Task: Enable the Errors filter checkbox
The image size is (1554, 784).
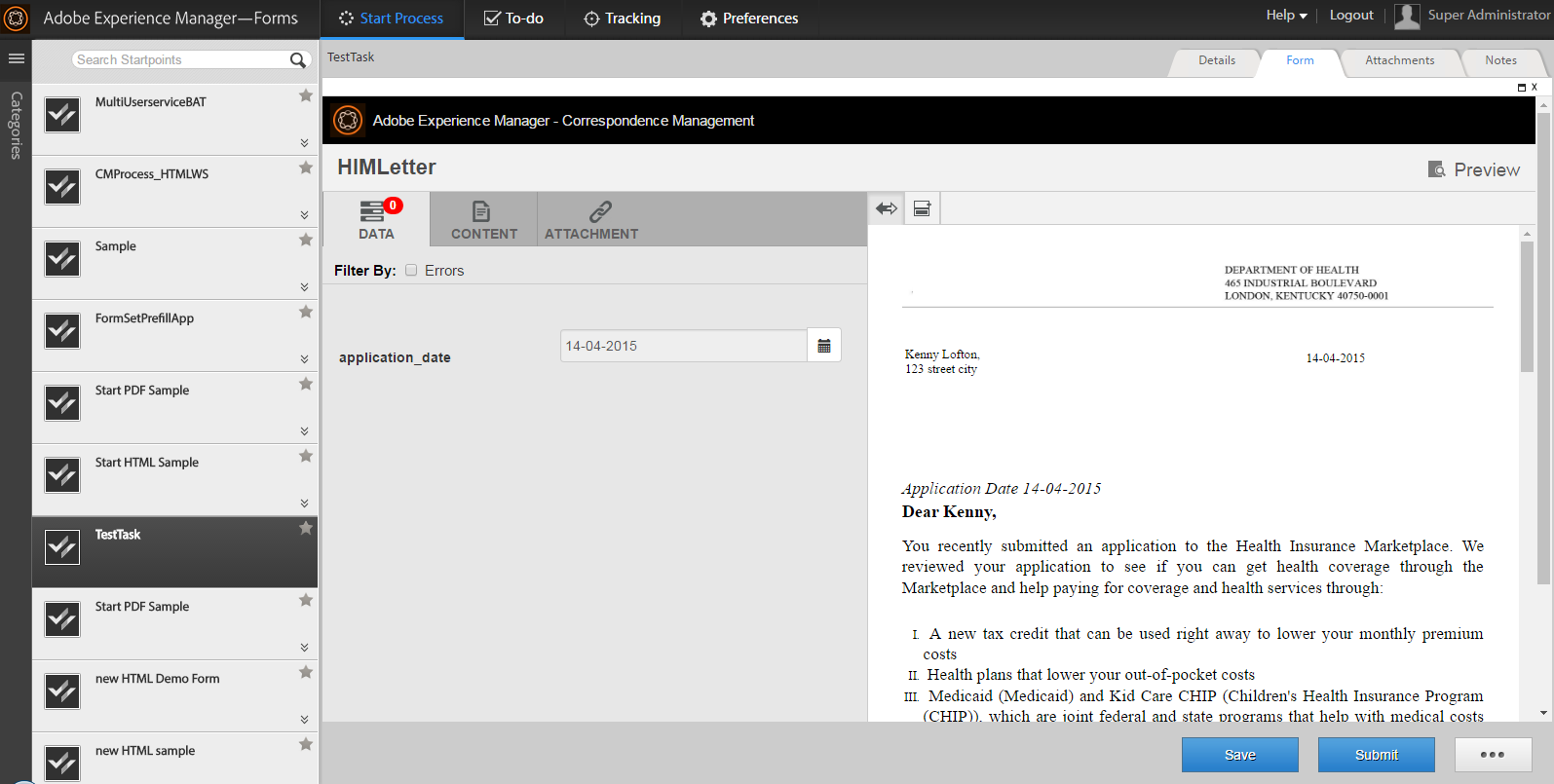Action: coord(411,271)
